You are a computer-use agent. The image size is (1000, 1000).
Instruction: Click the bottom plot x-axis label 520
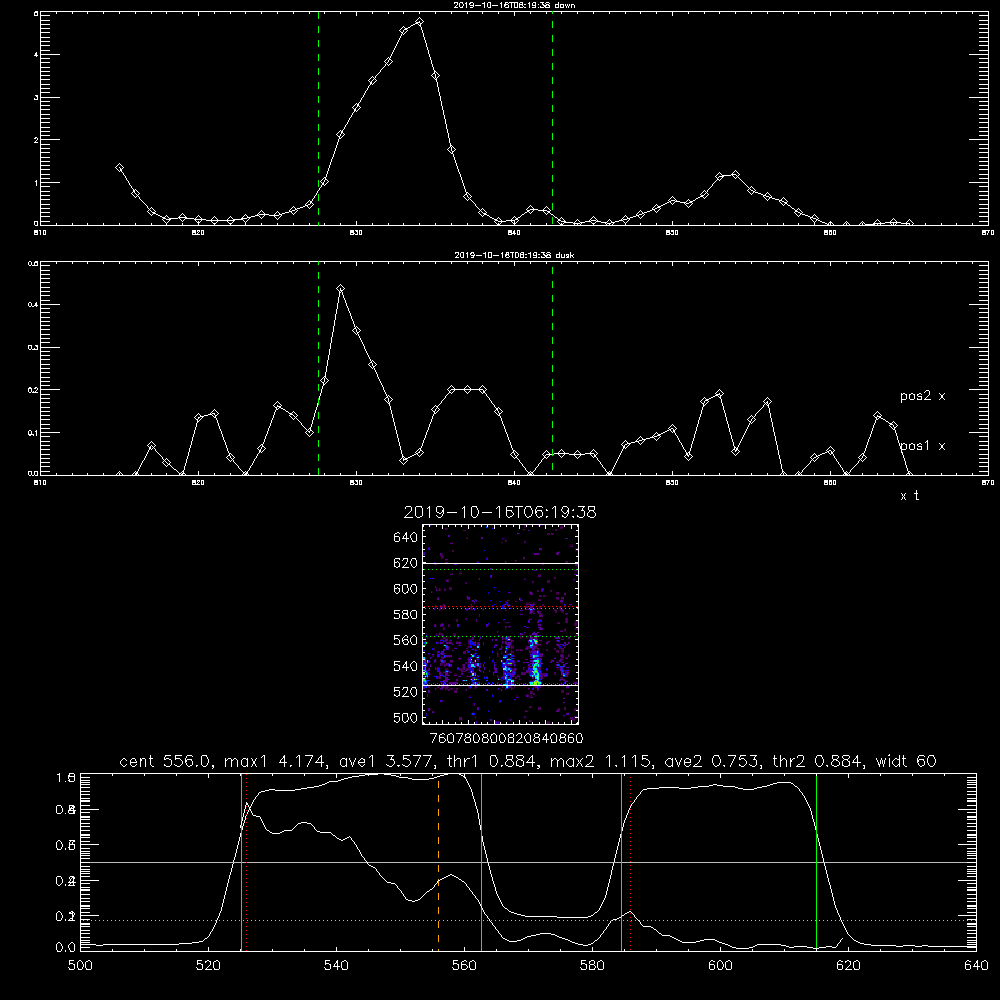pos(208,966)
